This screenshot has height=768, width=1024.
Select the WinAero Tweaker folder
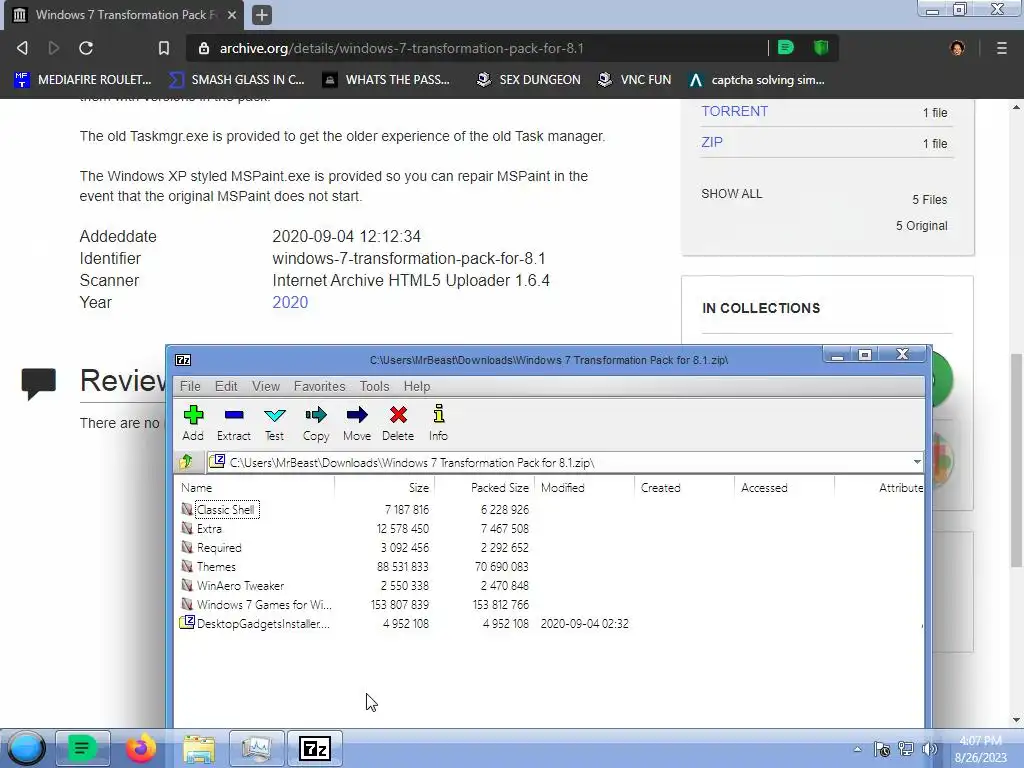[x=240, y=585]
